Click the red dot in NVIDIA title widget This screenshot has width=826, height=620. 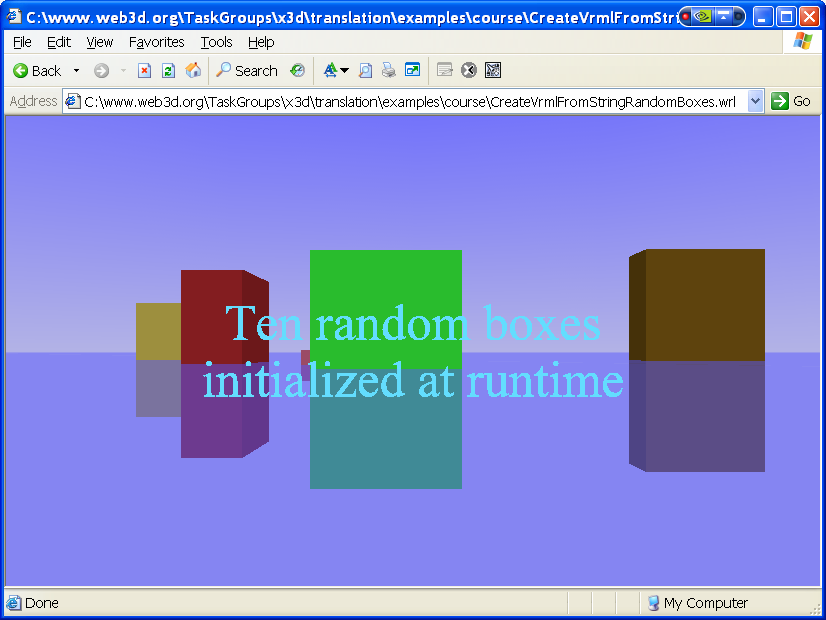click(x=686, y=16)
